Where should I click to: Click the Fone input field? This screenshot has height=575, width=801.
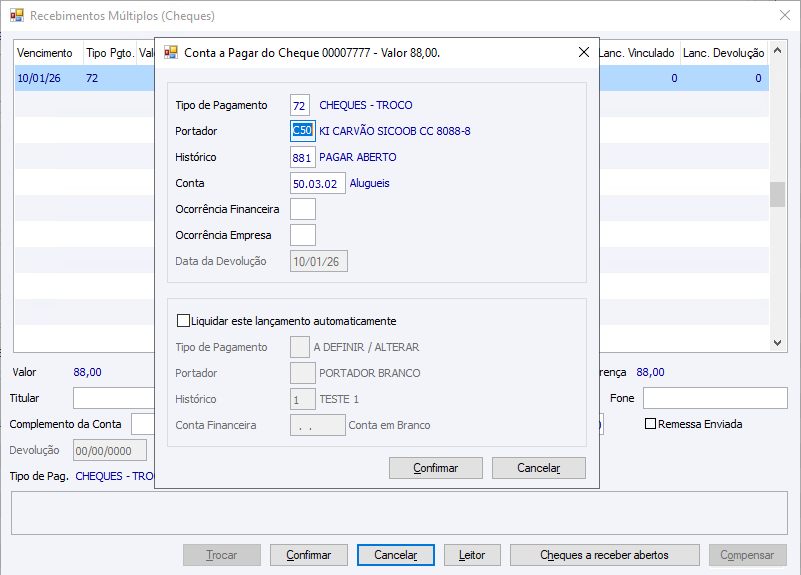pos(715,398)
